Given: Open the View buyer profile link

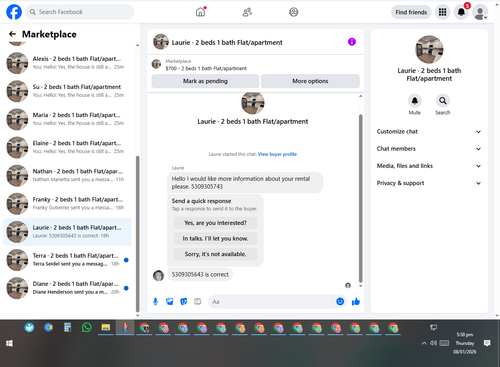Looking at the screenshot, I should pyautogui.click(x=277, y=154).
